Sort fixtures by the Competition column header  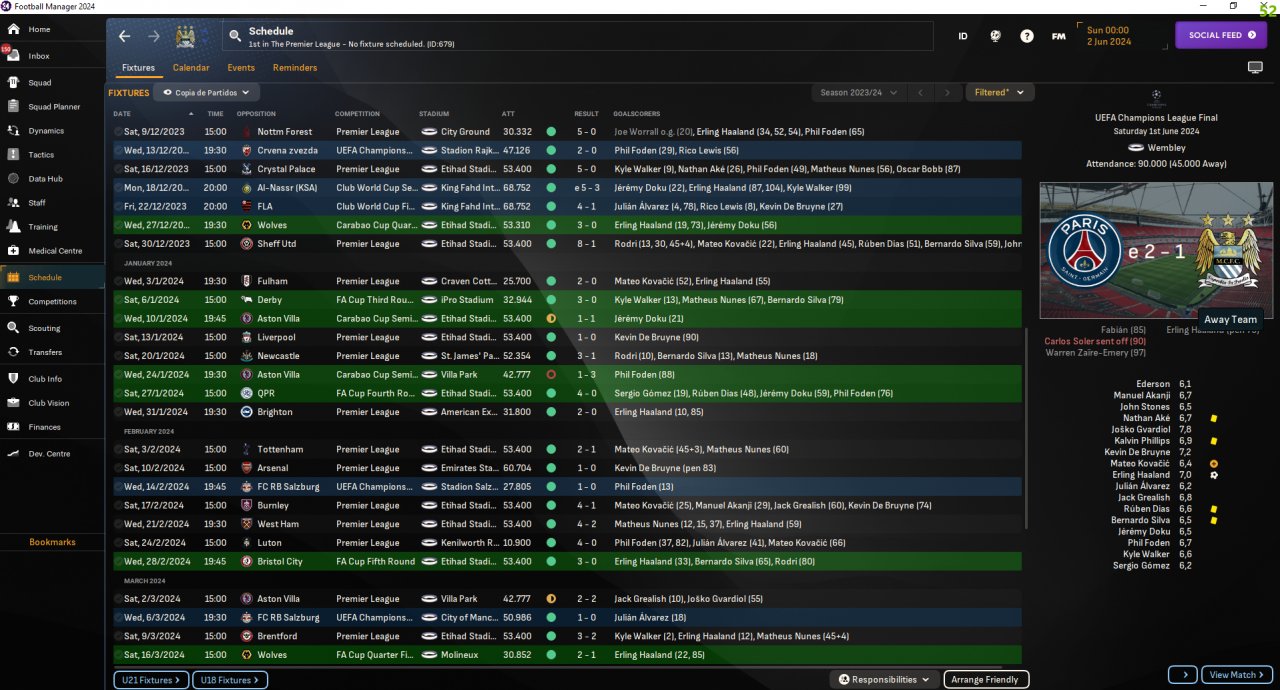[x=358, y=114]
